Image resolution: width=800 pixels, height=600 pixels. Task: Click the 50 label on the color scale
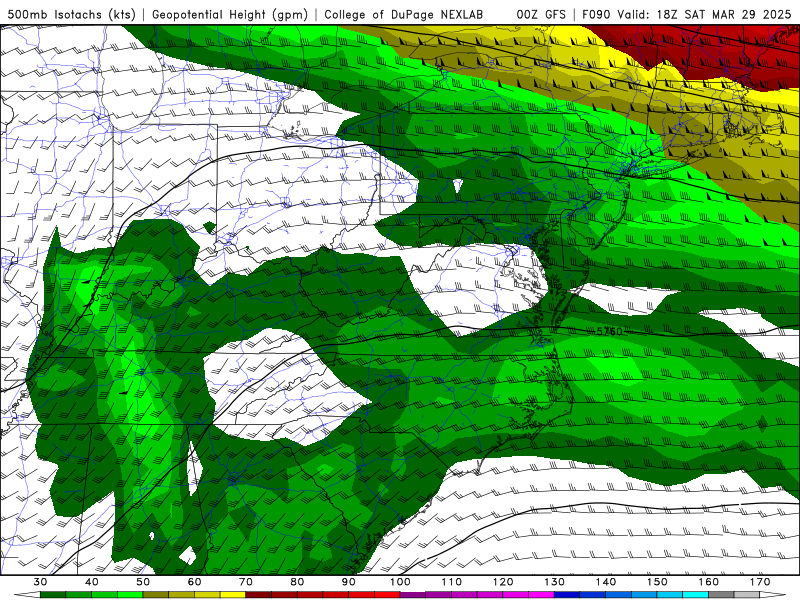tap(143, 582)
